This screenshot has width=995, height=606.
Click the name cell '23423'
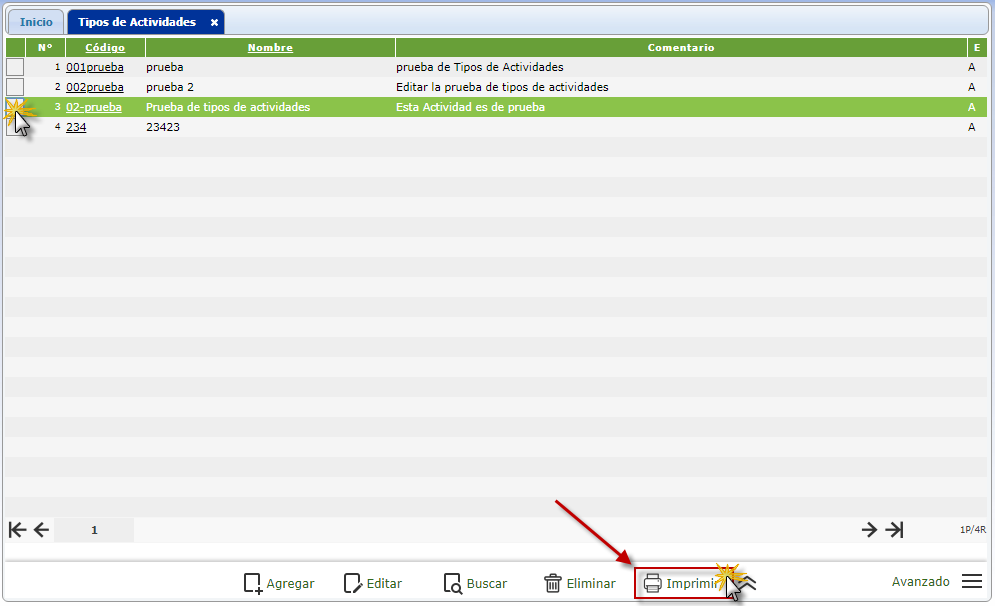coord(162,128)
